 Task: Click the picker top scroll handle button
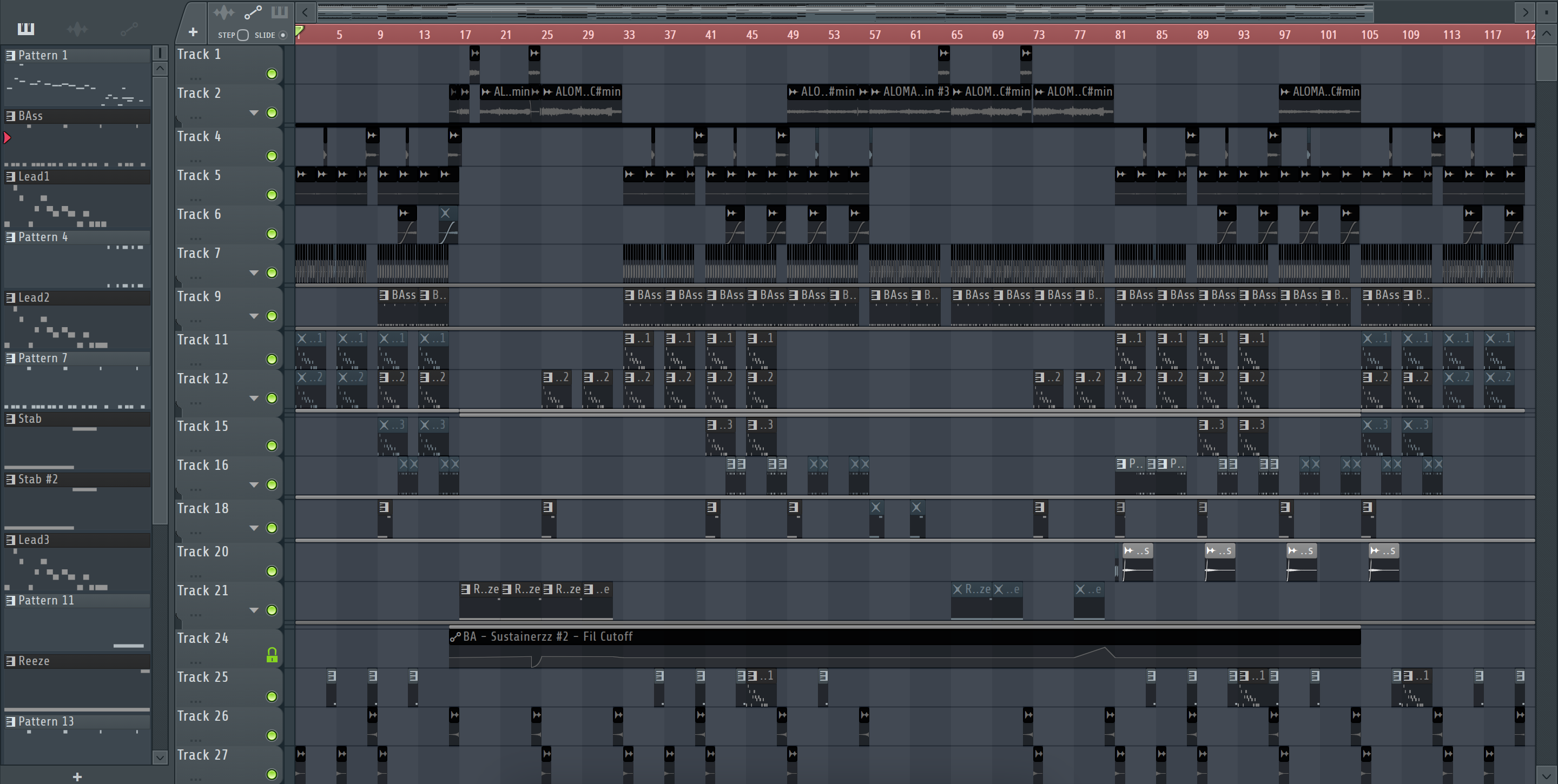[160, 52]
